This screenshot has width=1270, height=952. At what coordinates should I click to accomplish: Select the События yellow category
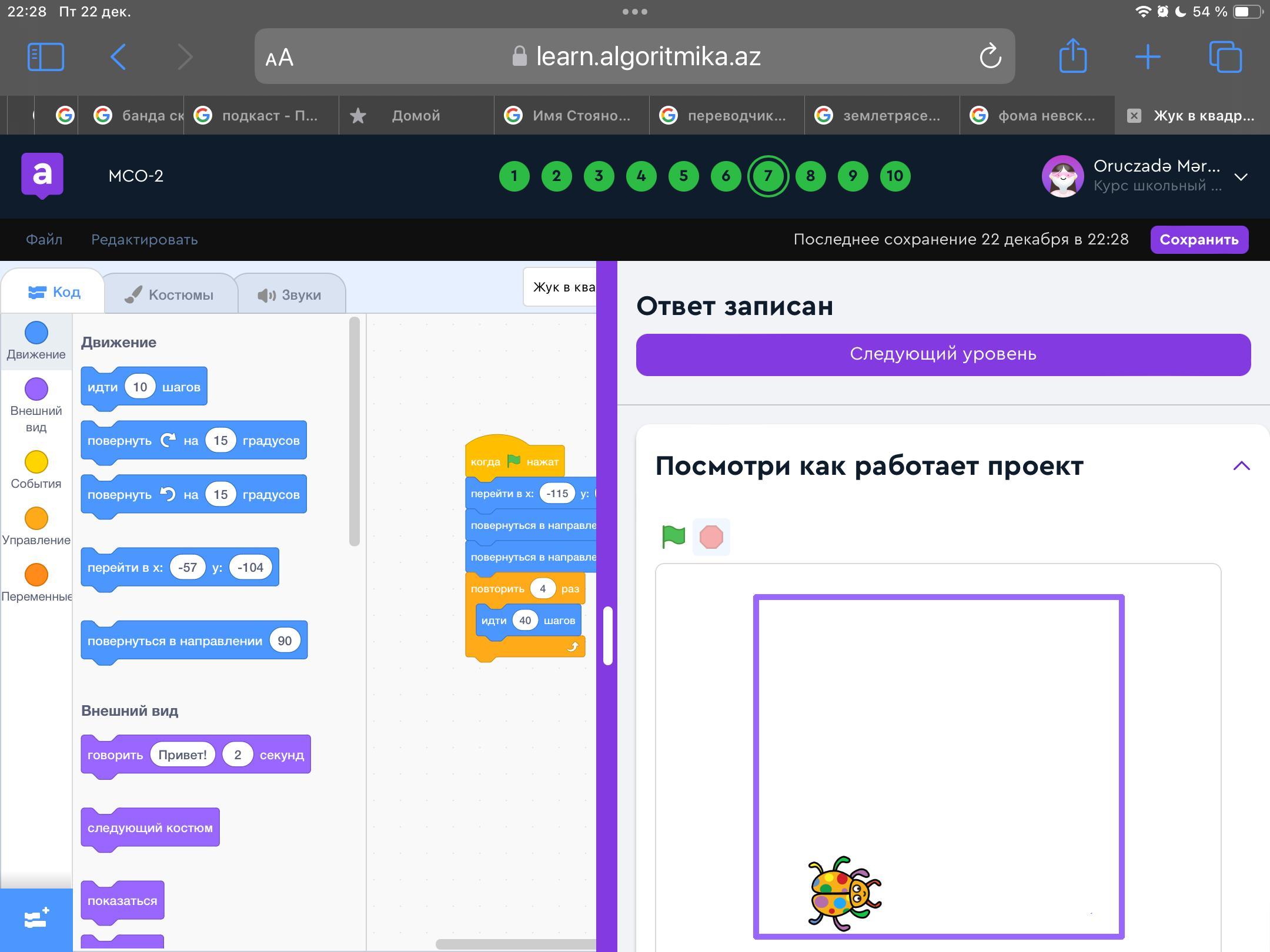pyautogui.click(x=36, y=470)
